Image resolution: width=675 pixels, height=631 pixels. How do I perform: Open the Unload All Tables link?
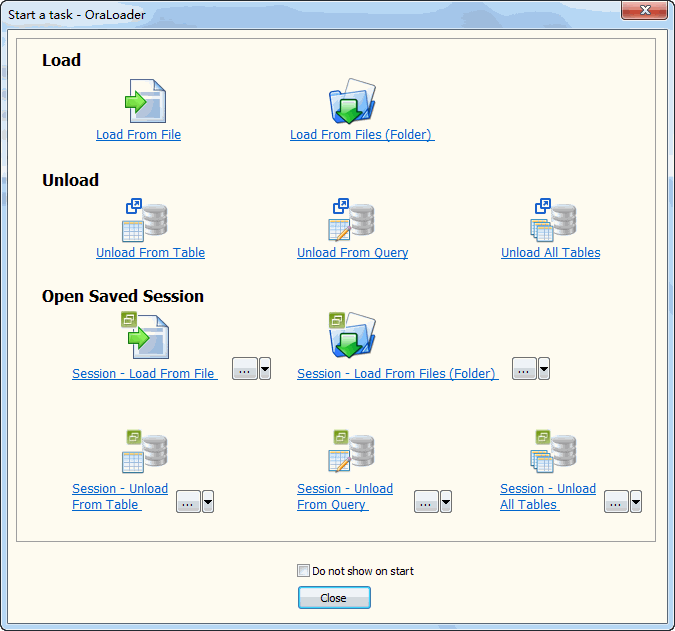pyautogui.click(x=551, y=253)
